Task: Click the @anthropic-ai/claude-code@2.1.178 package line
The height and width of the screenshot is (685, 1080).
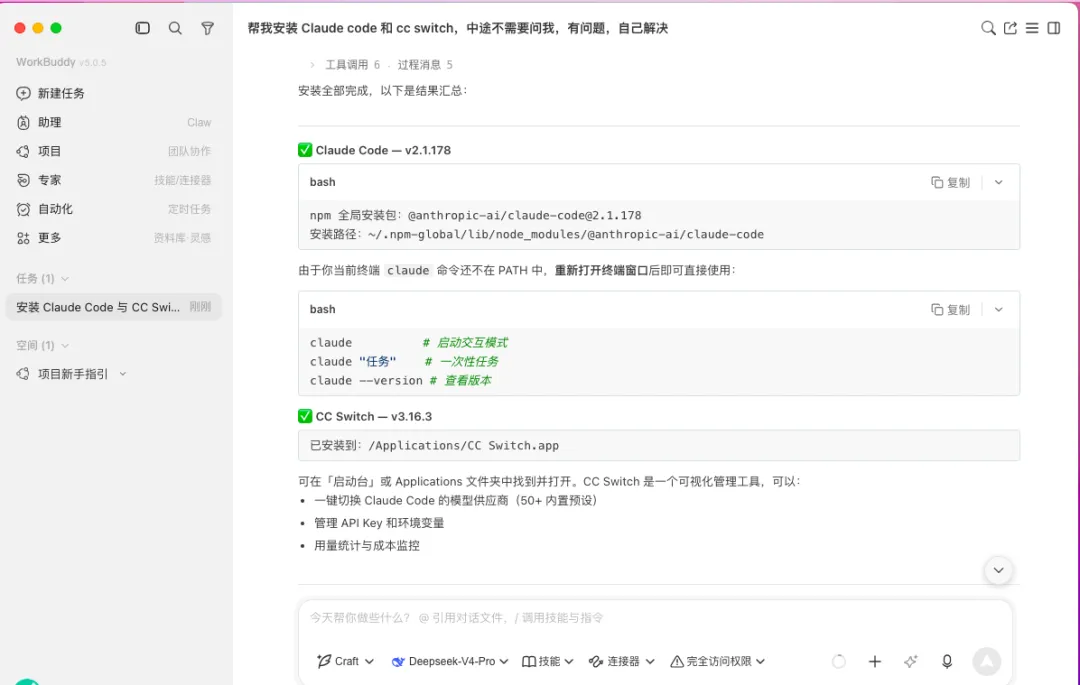Action: click(x=475, y=215)
